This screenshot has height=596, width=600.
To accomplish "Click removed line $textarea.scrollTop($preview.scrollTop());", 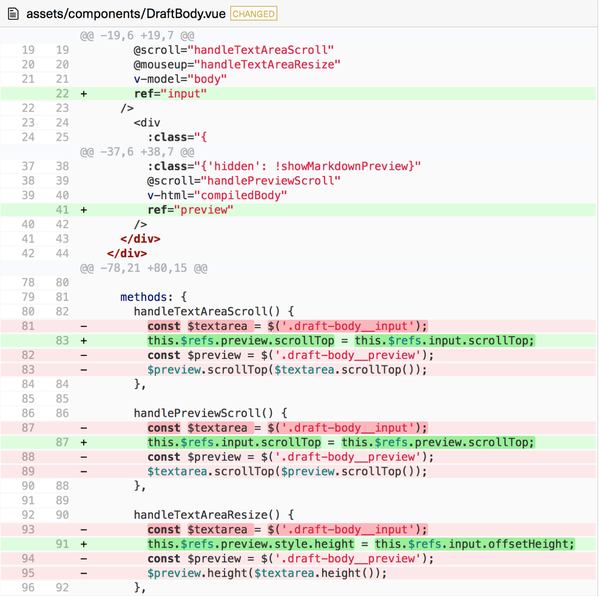I will pyautogui.click(x=298, y=472).
